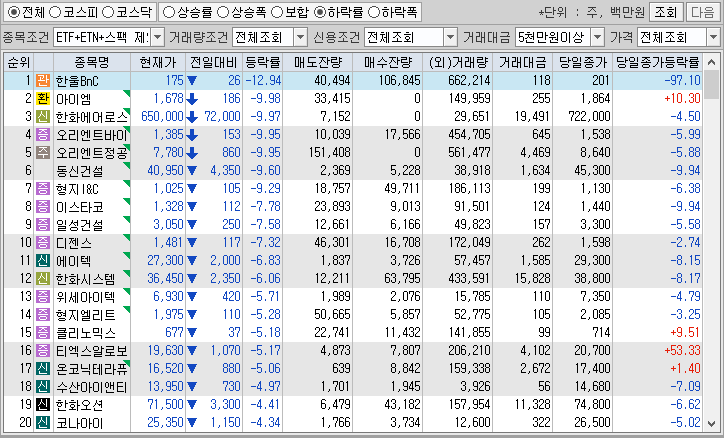Open the 신용조건 dropdown
Screen dimensions: 724x438
pyautogui.click(x=450, y=37)
